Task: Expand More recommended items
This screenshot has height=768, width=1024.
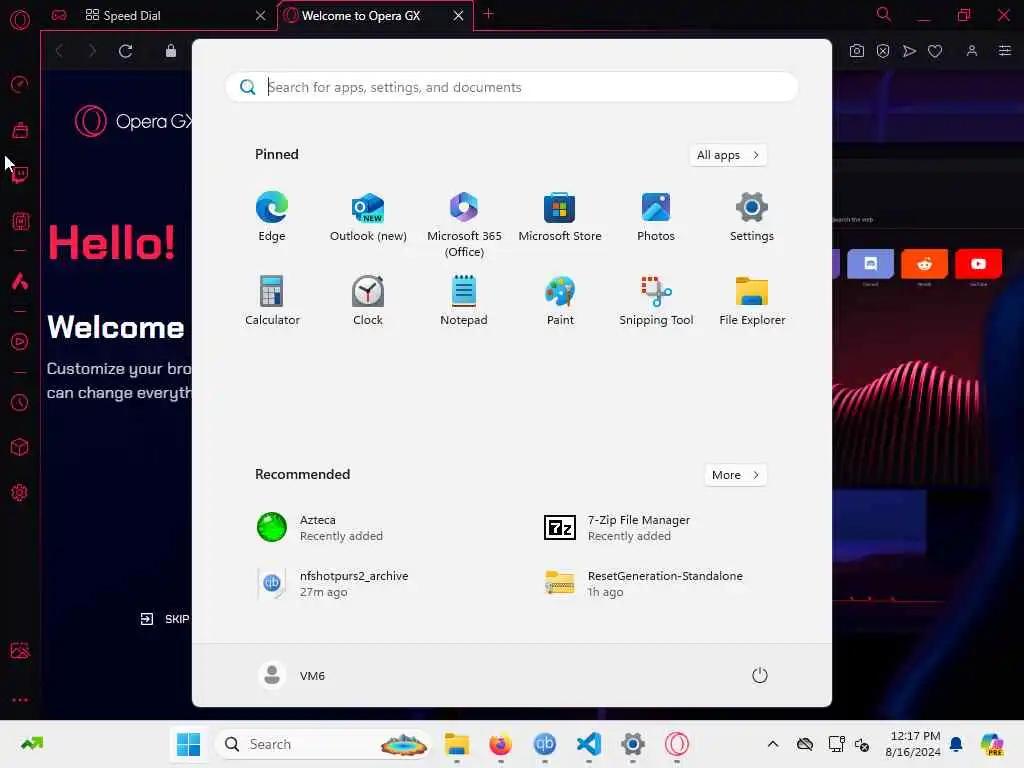Action: point(735,475)
